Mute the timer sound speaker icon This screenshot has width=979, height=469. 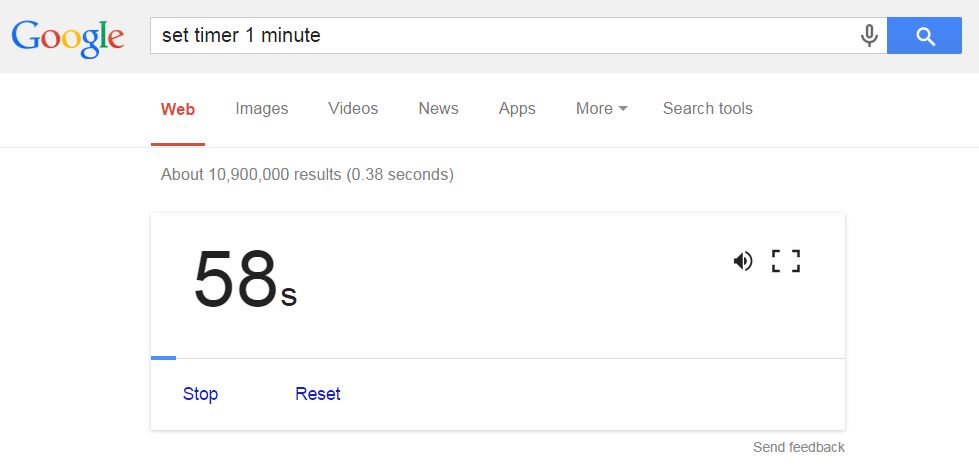(x=742, y=261)
